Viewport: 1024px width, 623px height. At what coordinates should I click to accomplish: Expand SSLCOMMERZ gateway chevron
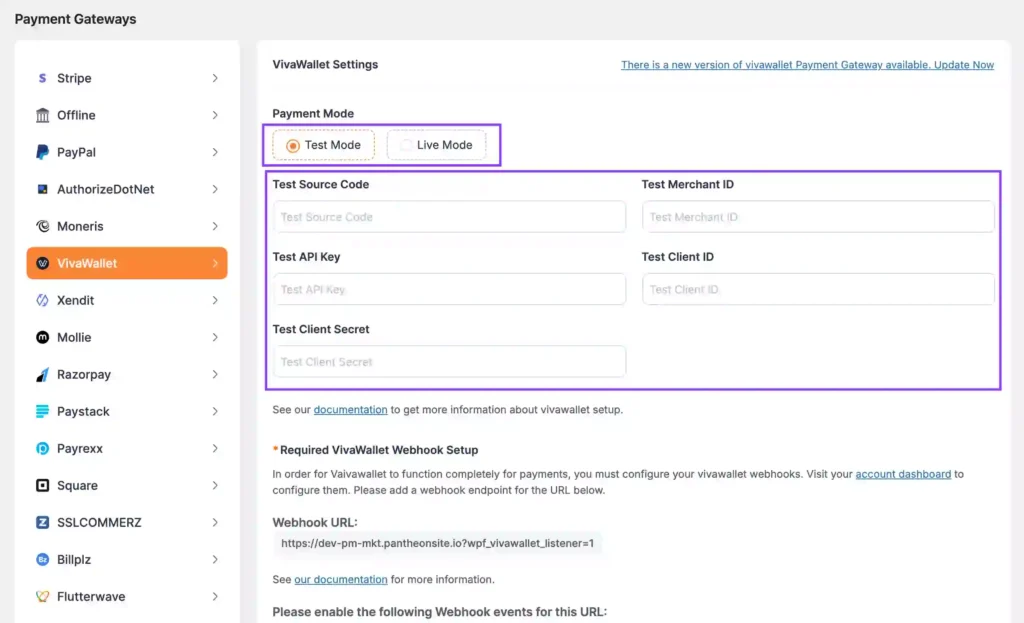coord(215,522)
